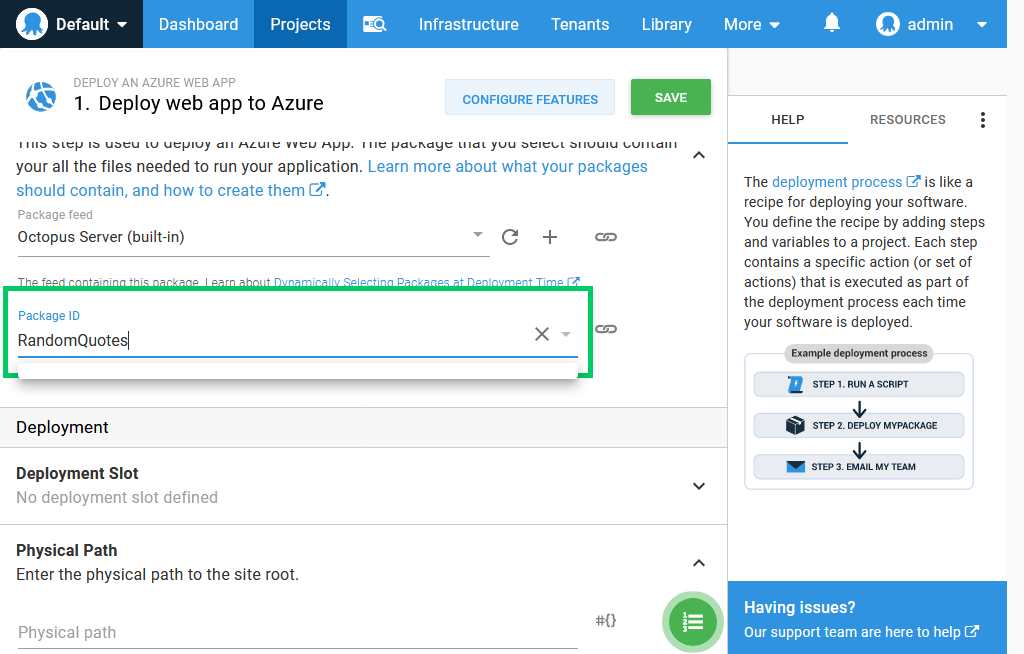
Task: Click the Azure web app step icon
Action: click(40, 97)
